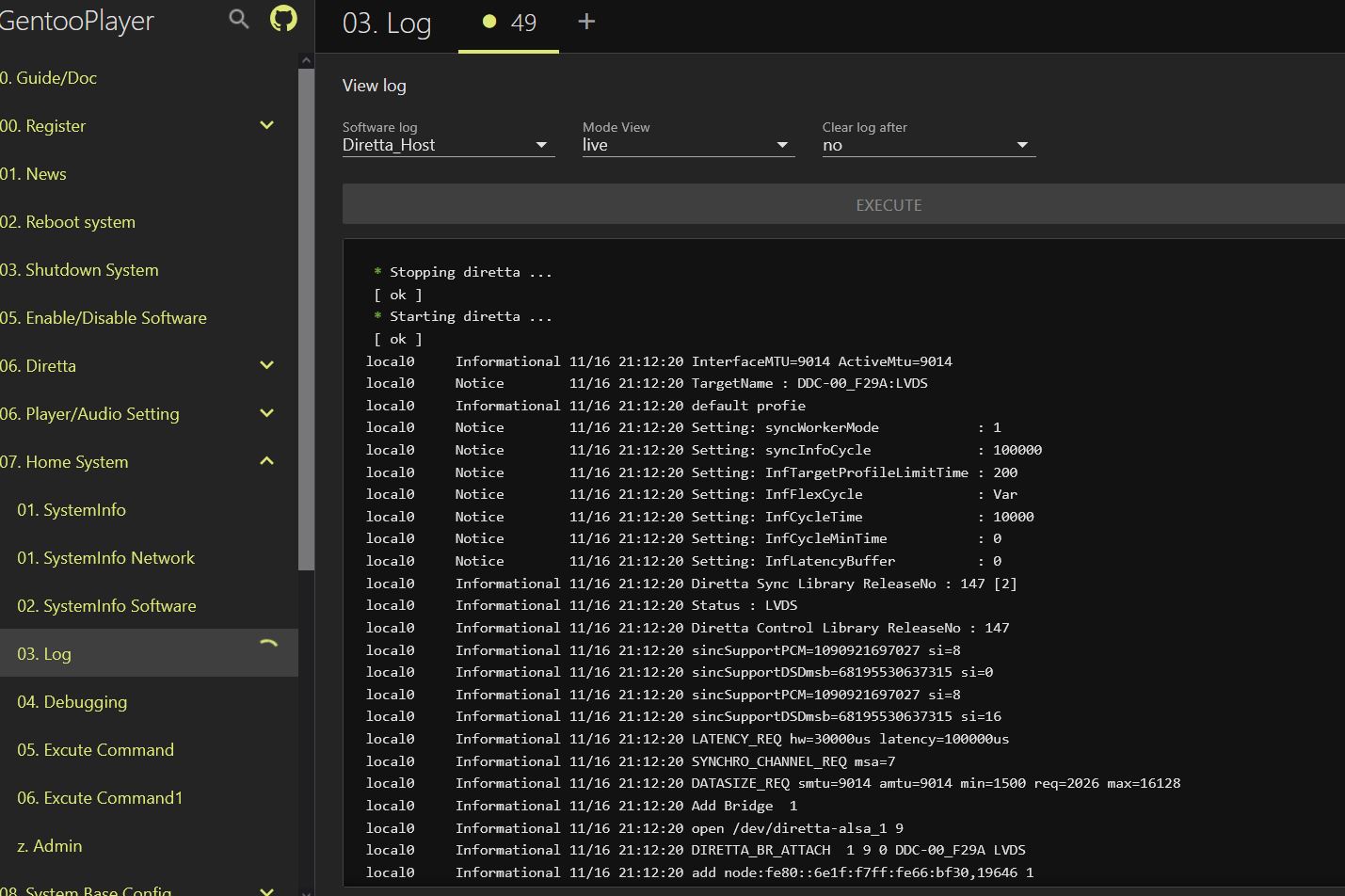The height and width of the screenshot is (896, 1345).
Task: Click 'Status : LVDS' log text
Action: coord(745,605)
